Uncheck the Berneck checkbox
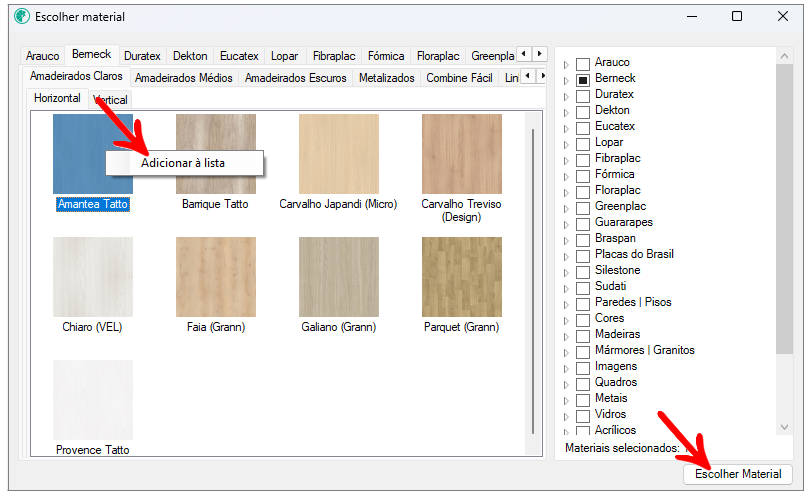Image resolution: width=809 pixels, height=495 pixels. pos(583,81)
